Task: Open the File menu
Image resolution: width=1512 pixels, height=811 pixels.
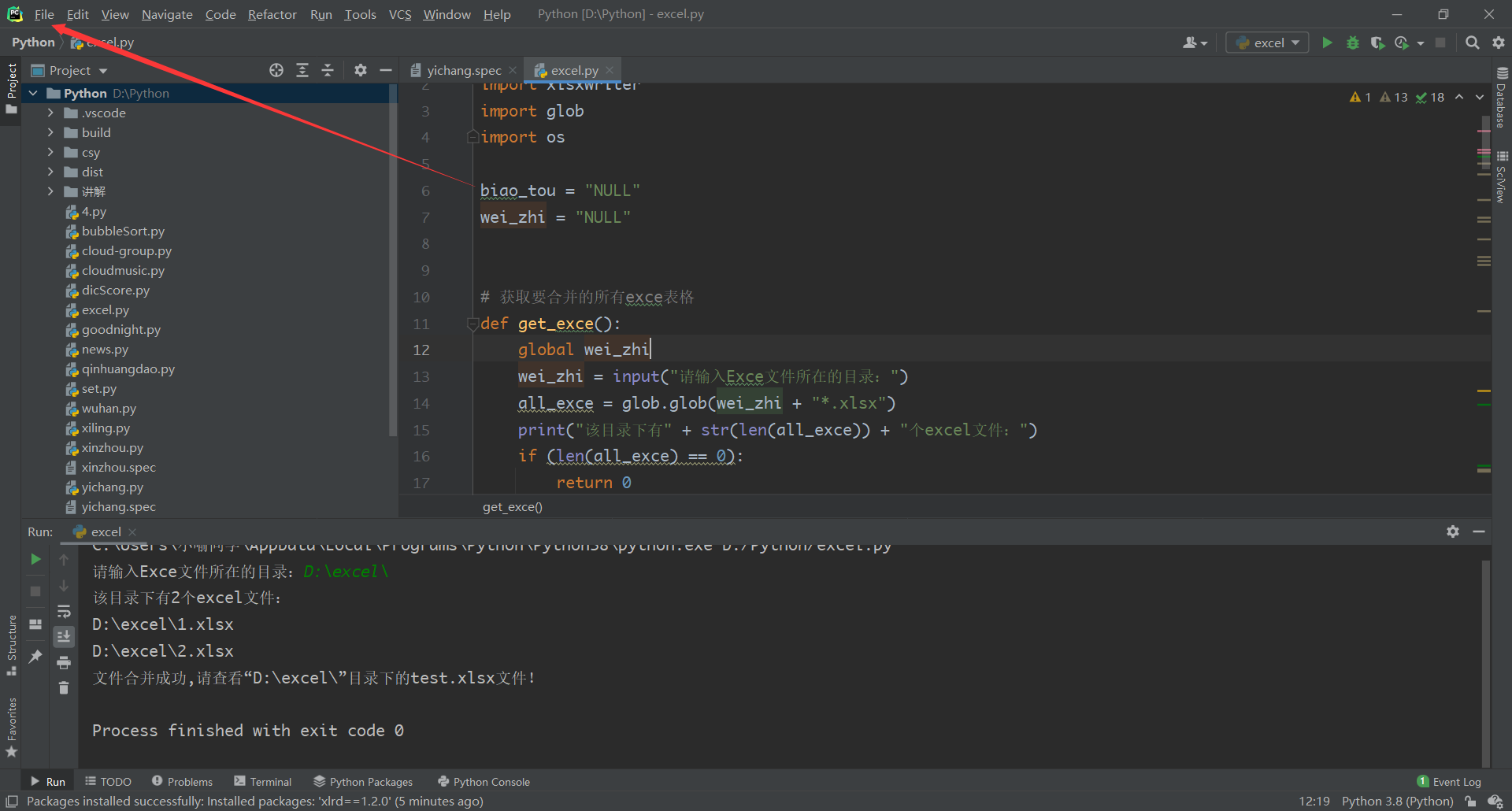Action: click(x=44, y=14)
